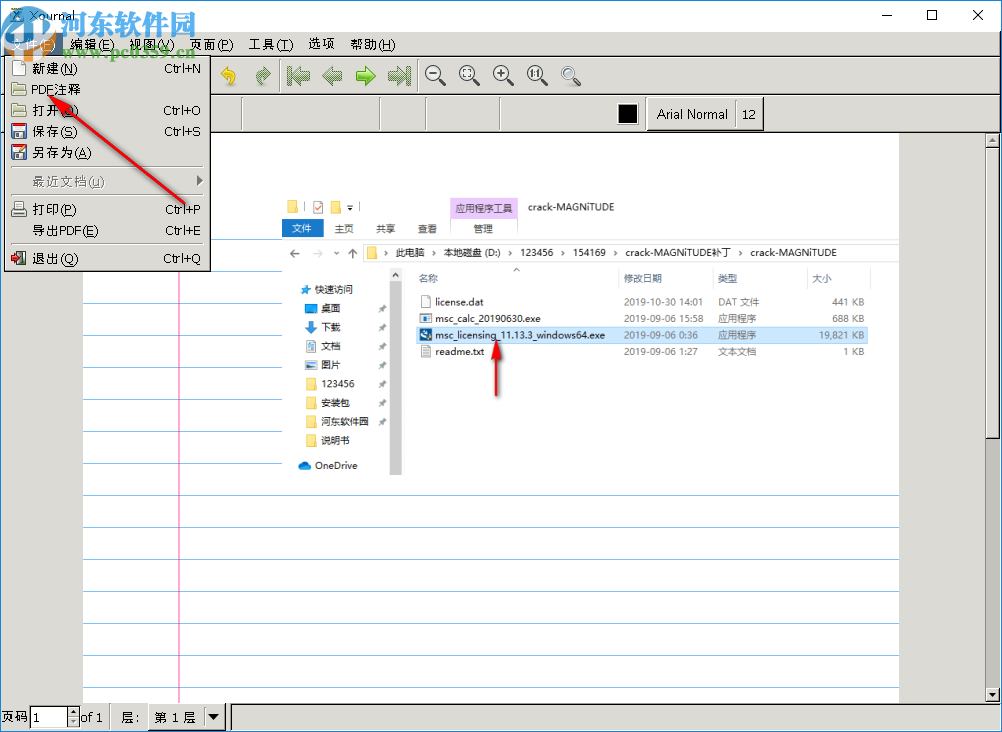Jump to the last page icon

tap(399, 76)
